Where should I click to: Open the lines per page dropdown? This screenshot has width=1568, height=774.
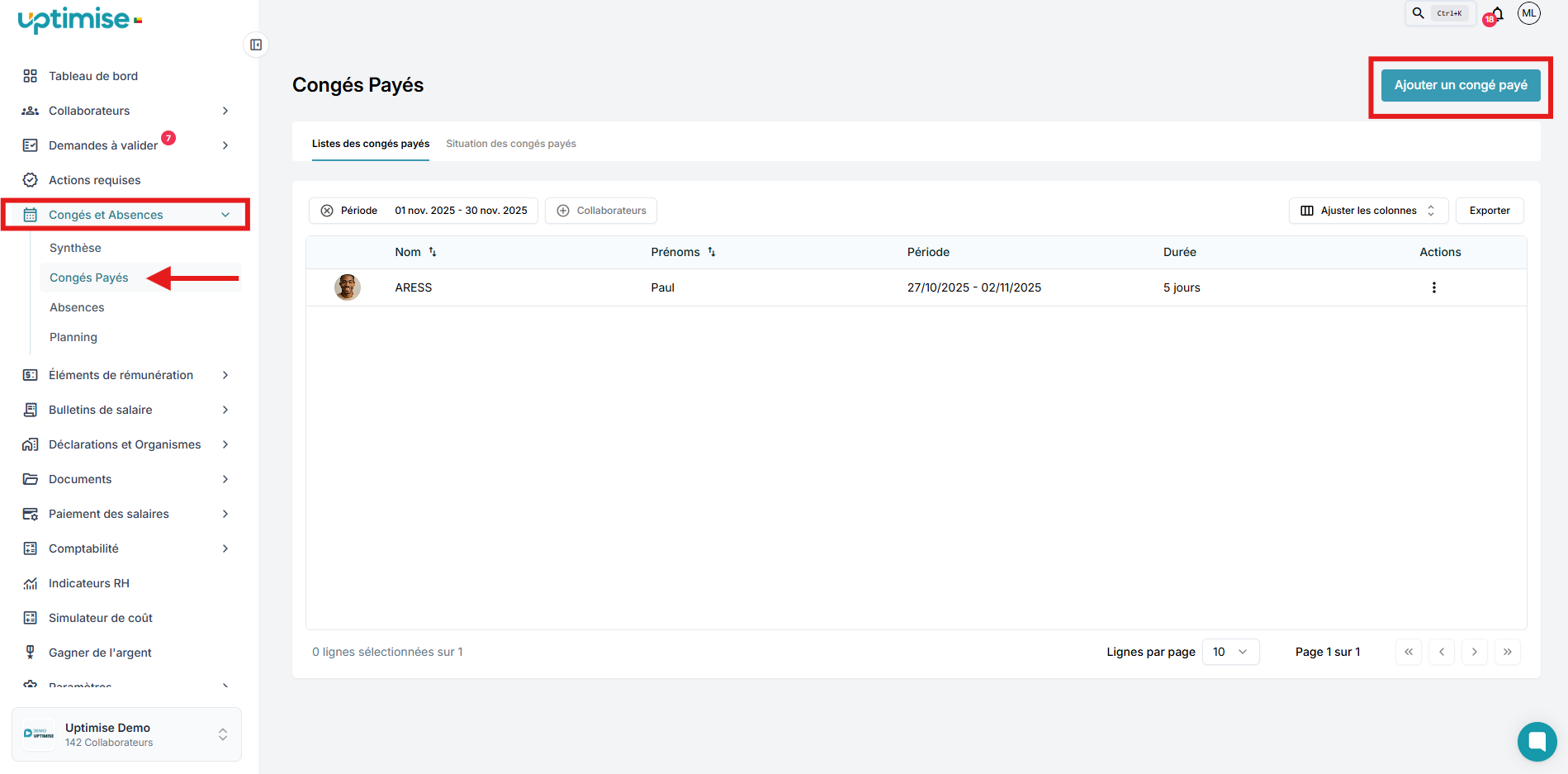(x=1230, y=652)
